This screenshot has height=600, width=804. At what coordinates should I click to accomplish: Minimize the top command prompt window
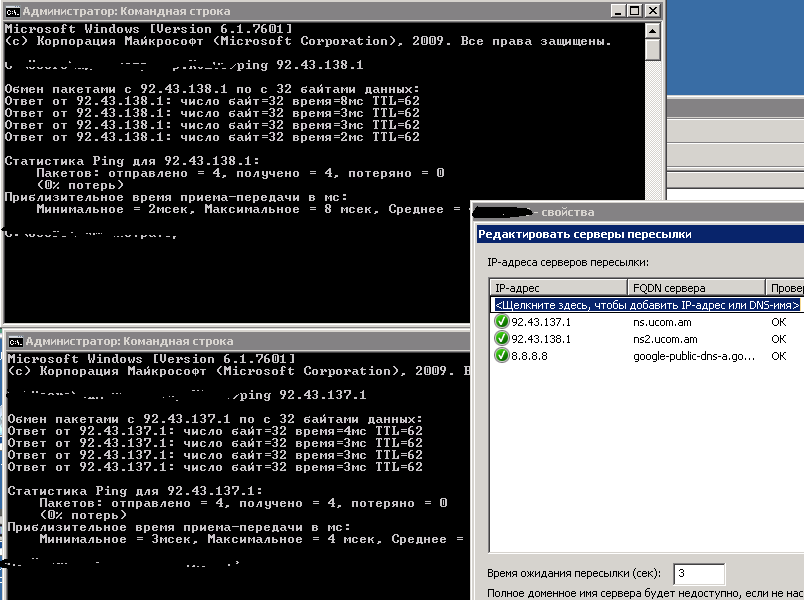(619, 11)
